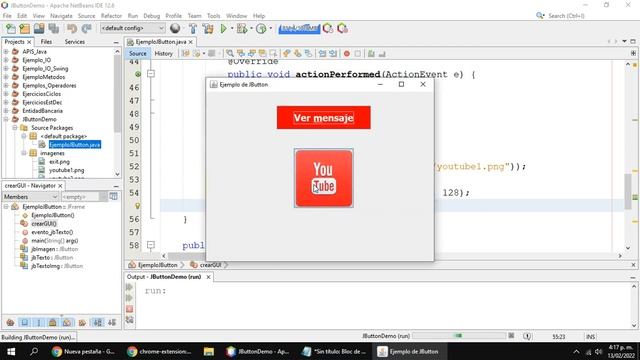Image resolution: width=640 pixels, height=360 pixels.
Task: Switch to the Services tab
Action: 75,42
